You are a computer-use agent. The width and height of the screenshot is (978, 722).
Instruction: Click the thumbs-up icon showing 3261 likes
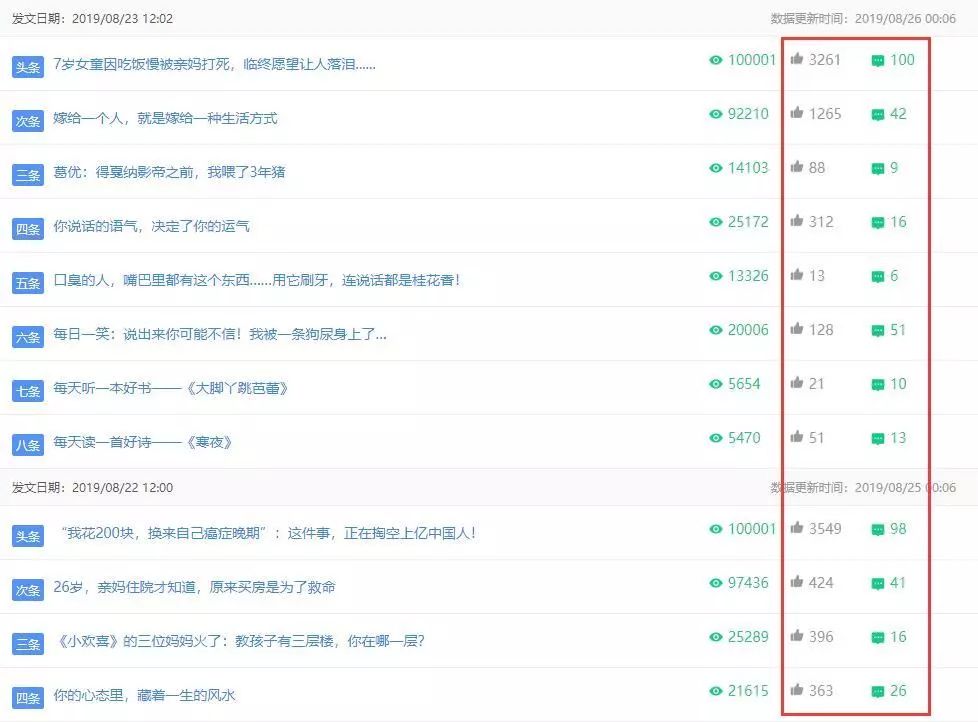pyautogui.click(x=797, y=60)
